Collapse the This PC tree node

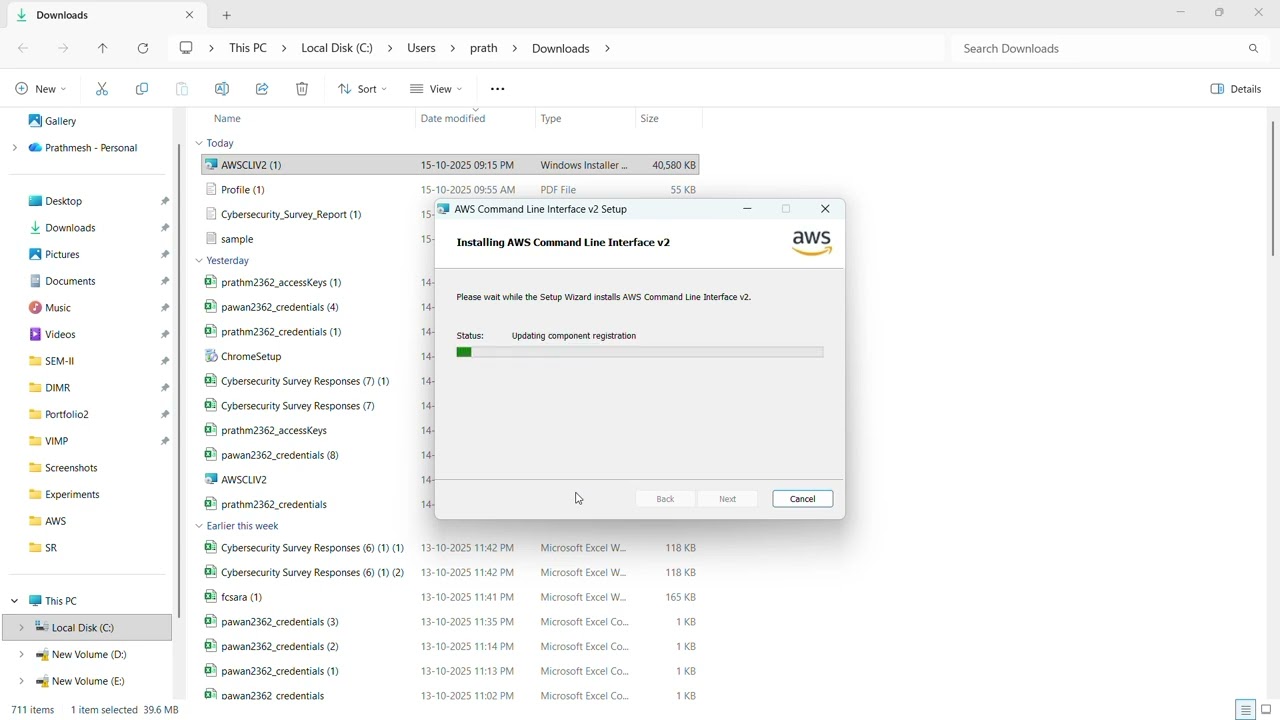tap(15, 601)
